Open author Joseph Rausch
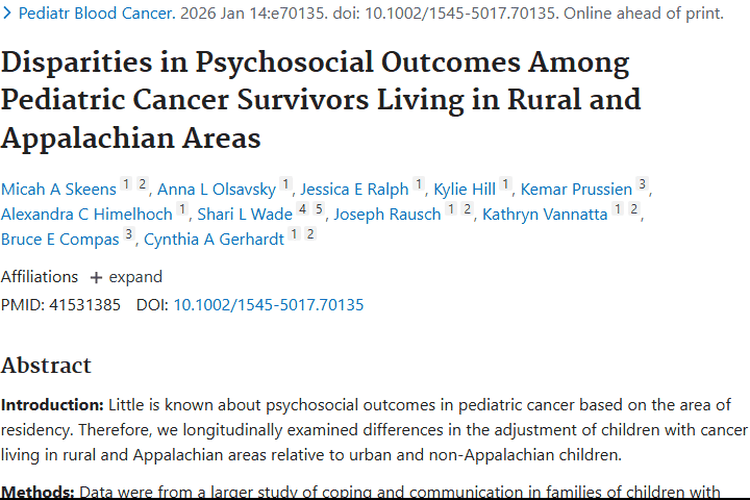This screenshot has width=750, height=500. [x=387, y=214]
